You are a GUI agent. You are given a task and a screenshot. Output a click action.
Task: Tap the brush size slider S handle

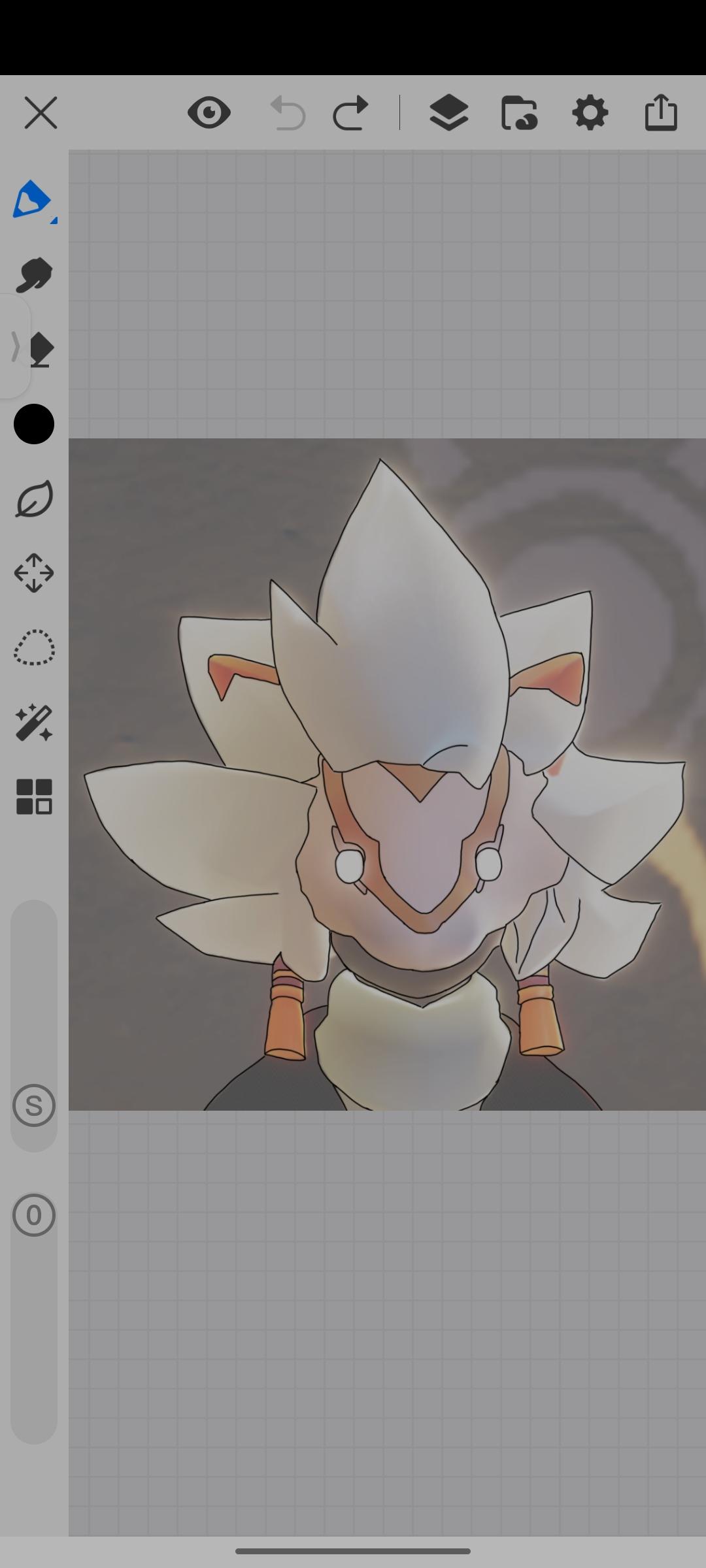(34, 1105)
